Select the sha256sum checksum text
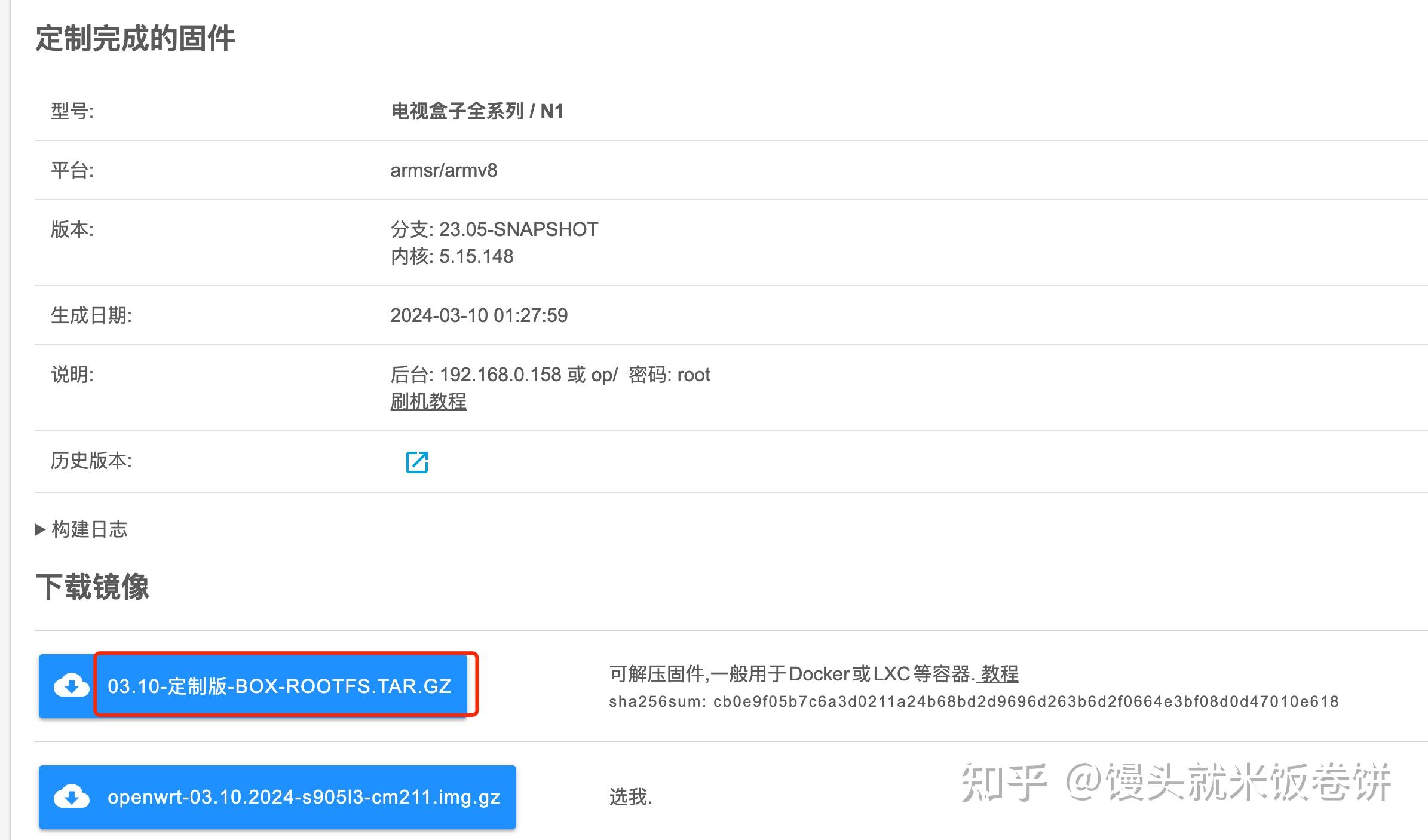Screen dimensions: 1428x840 974,702
